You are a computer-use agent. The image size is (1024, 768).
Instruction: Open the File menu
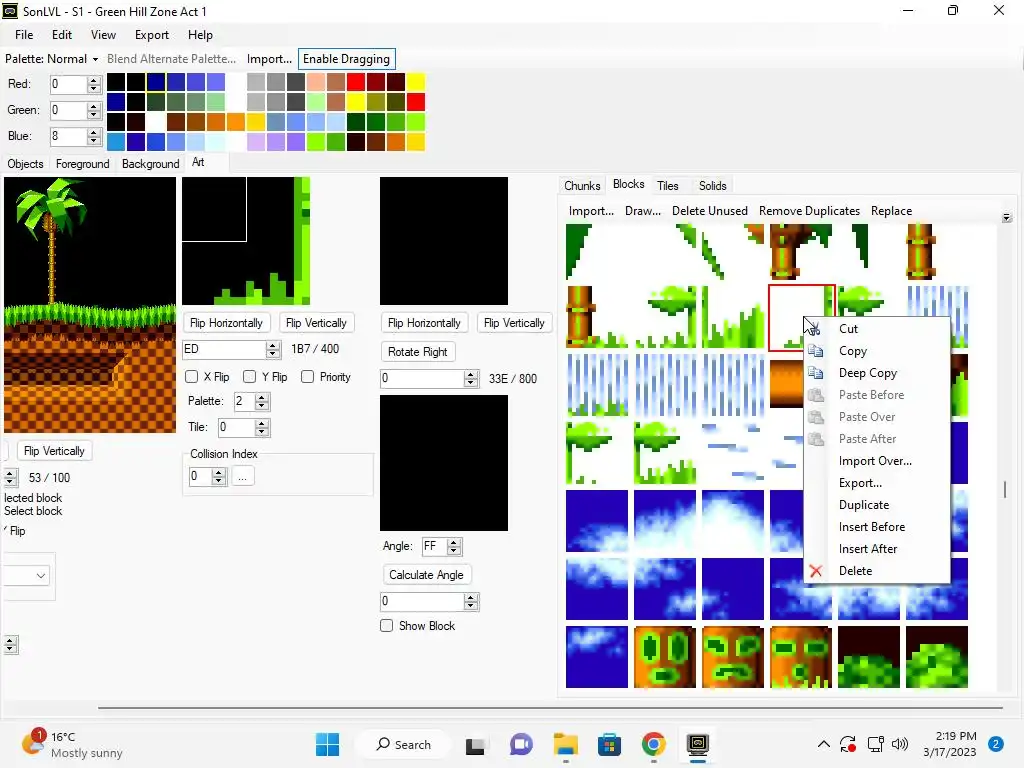coord(24,35)
